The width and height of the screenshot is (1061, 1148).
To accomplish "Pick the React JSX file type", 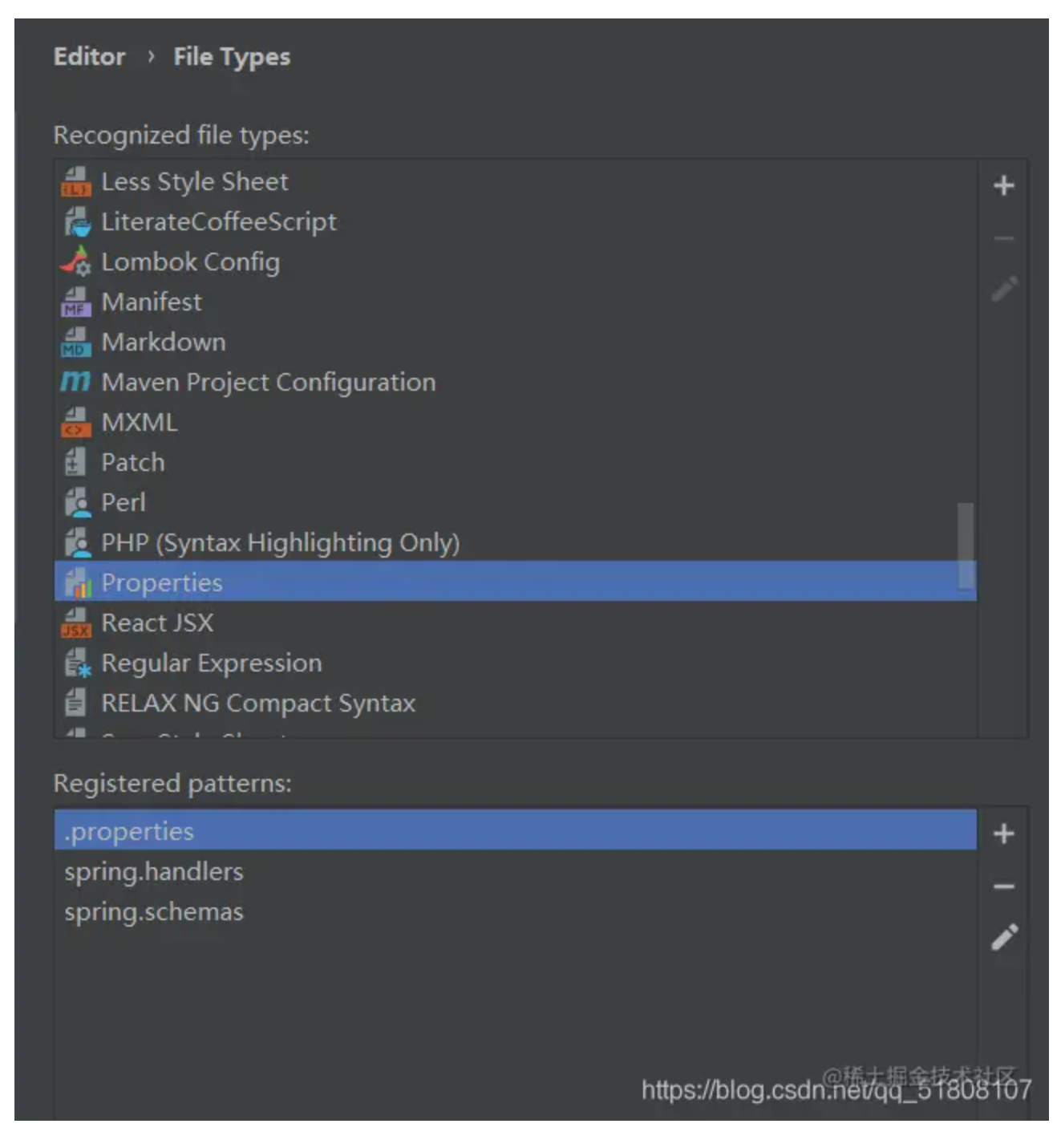I will [157, 623].
